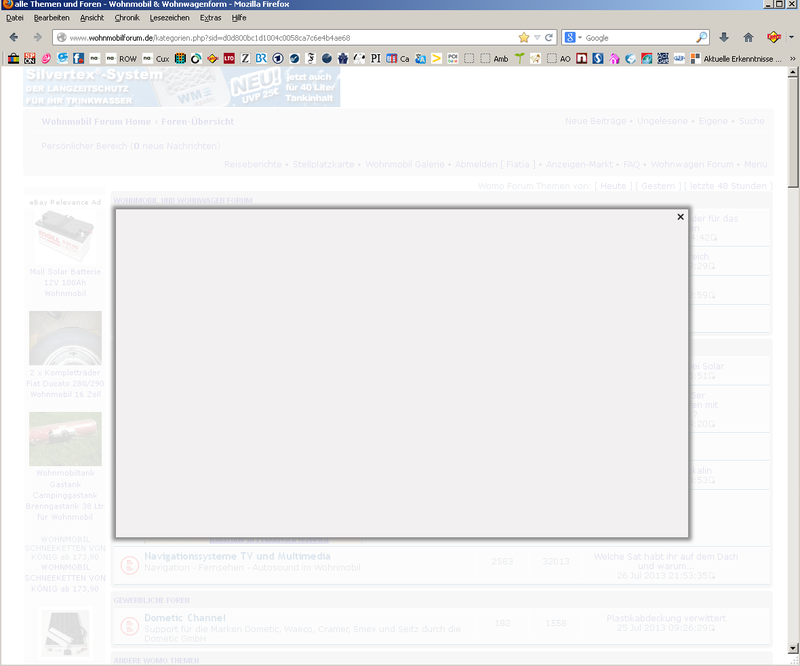Open the Lesezeichen menu
The image size is (800, 666).
click(x=166, y=18)
